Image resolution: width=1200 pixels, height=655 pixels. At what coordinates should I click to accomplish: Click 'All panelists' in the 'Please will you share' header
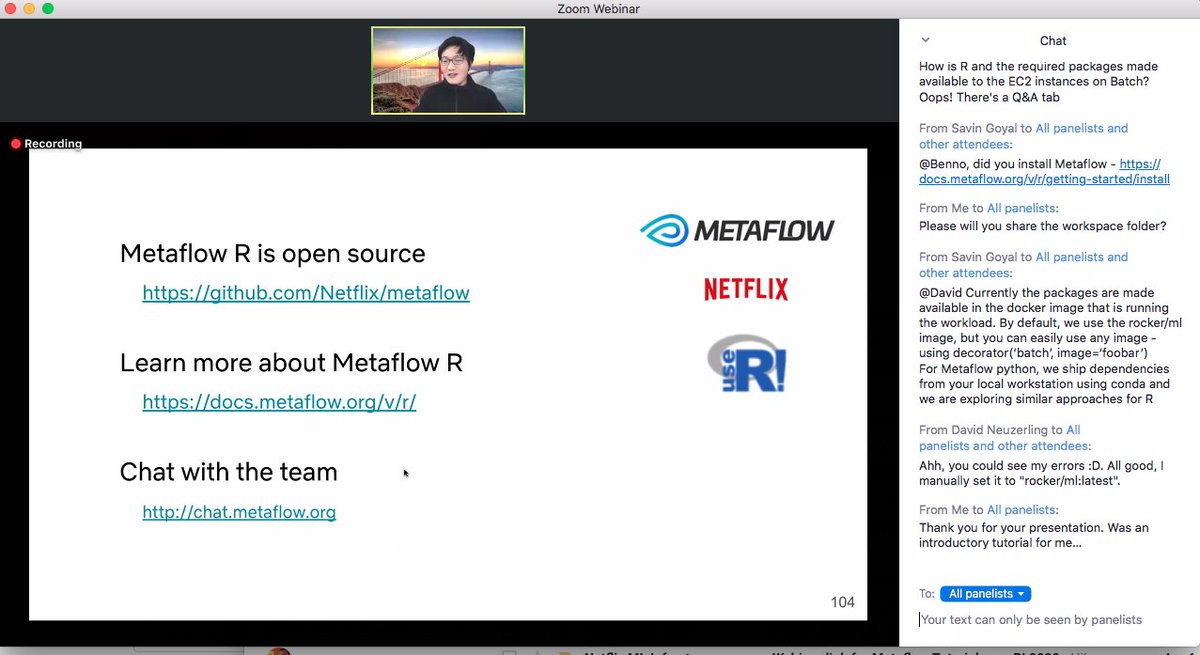point(1022,208)
